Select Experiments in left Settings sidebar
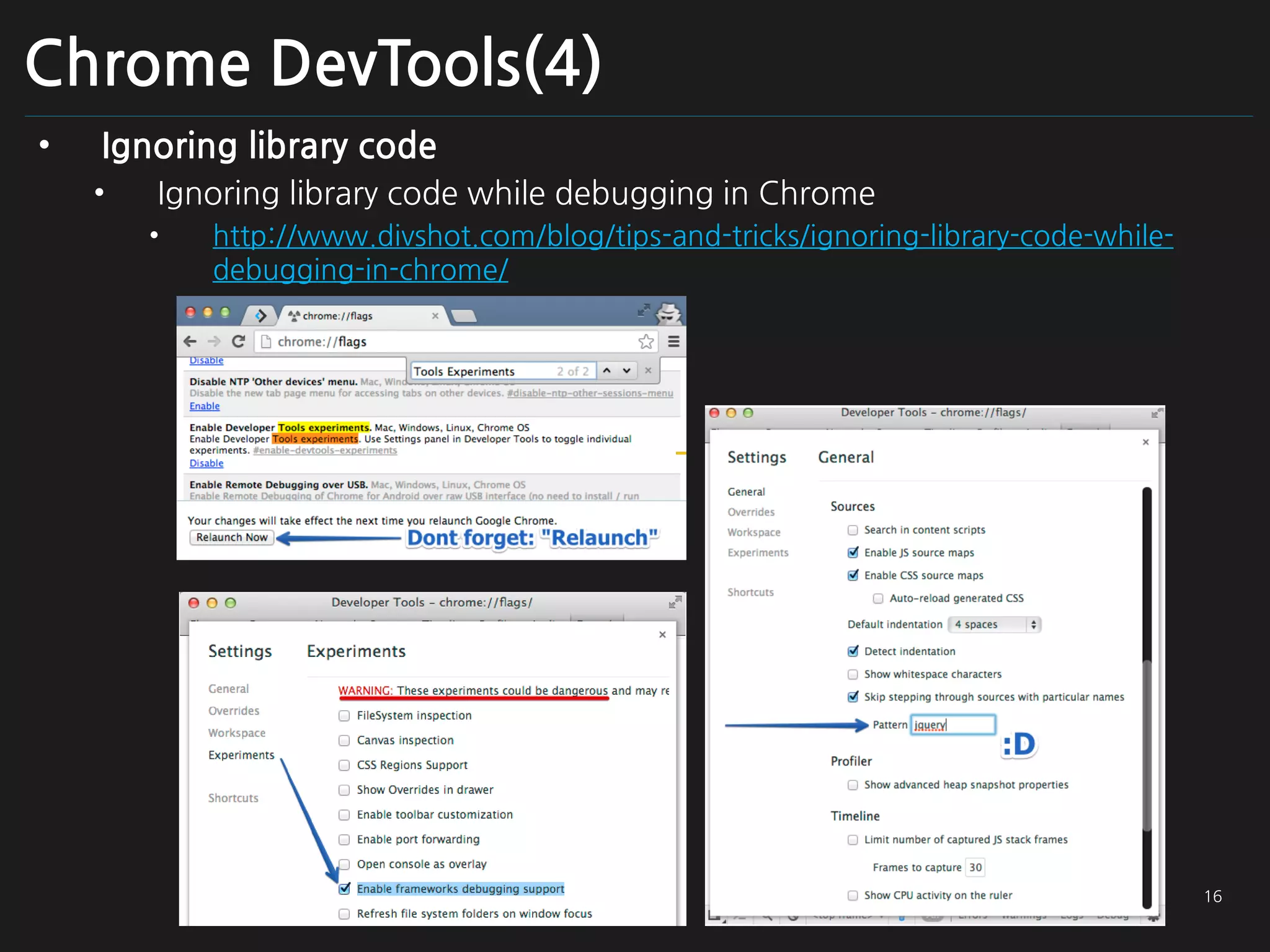 (x=241, y=755)
